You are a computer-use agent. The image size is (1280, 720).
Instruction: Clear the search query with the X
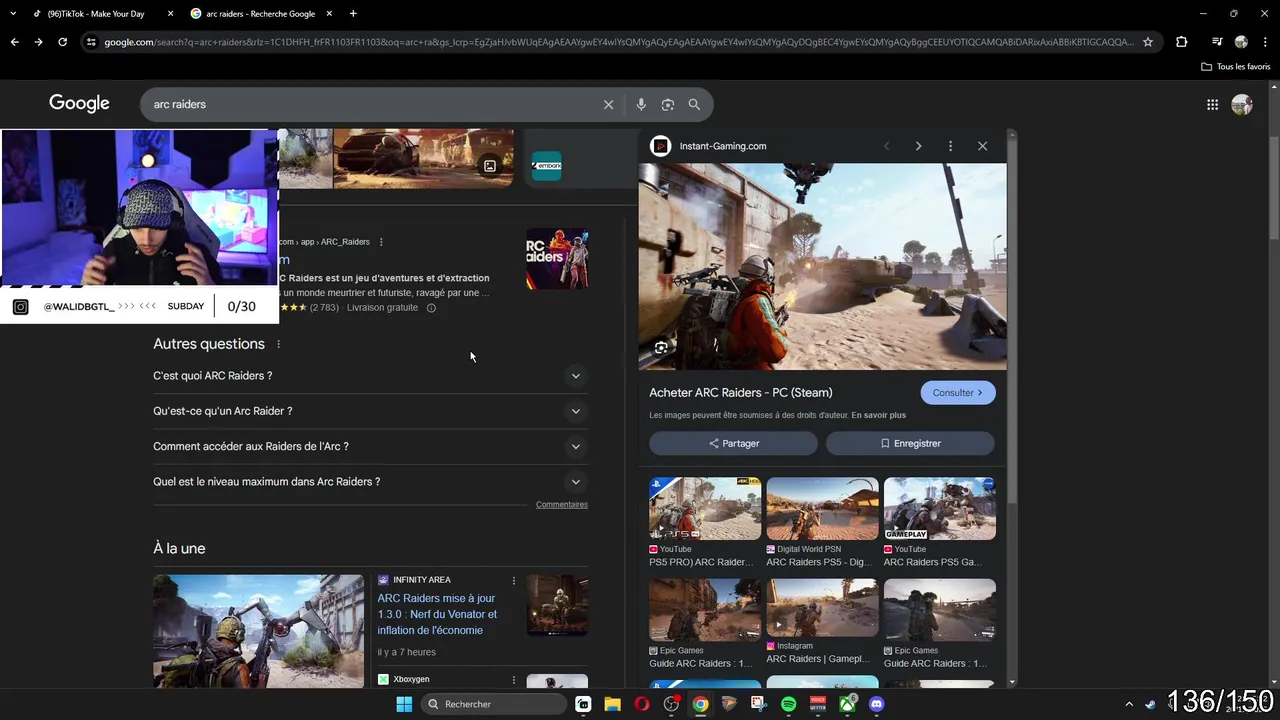click(608, 104)
